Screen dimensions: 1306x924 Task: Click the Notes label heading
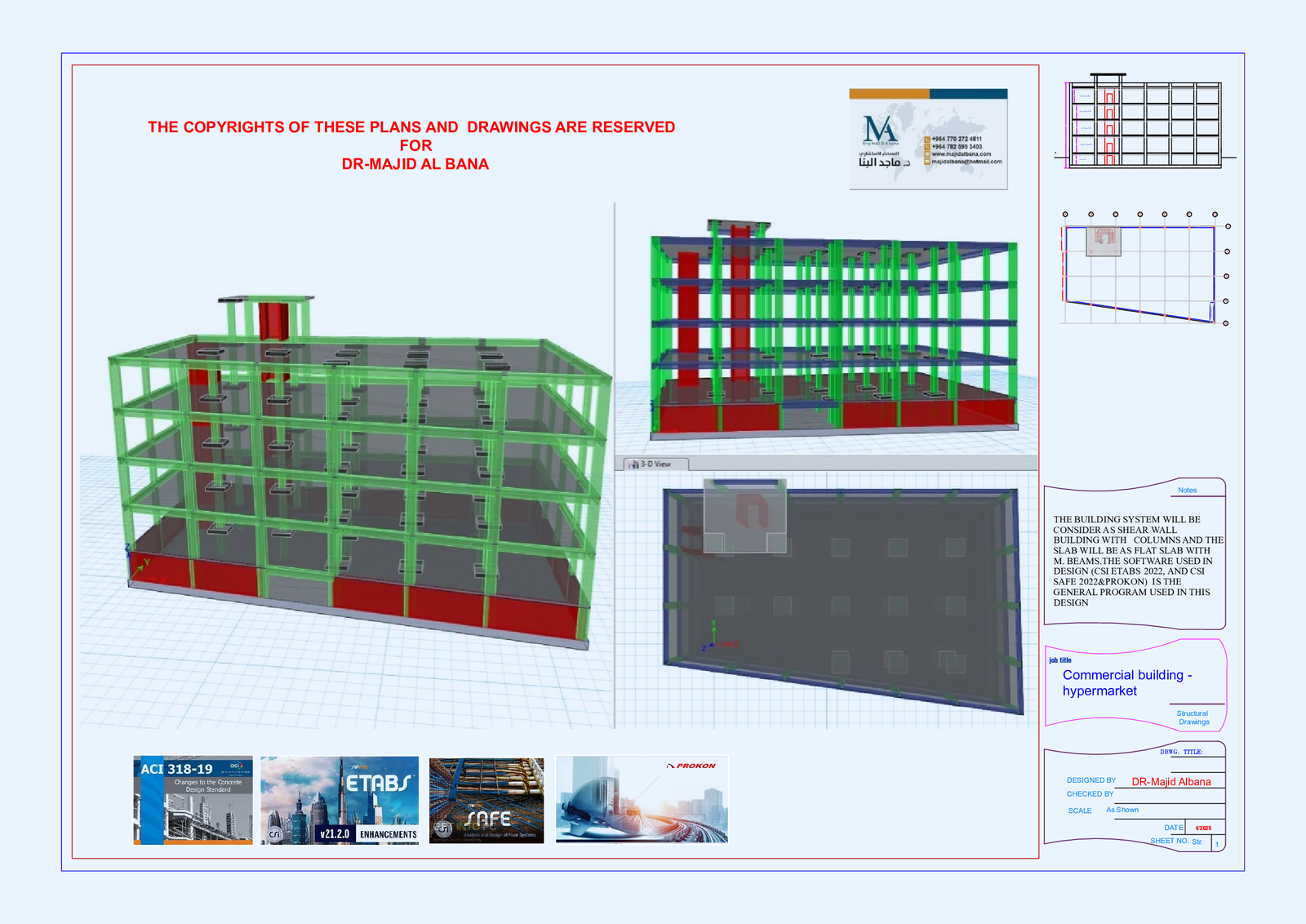[x=1187, y=491]
